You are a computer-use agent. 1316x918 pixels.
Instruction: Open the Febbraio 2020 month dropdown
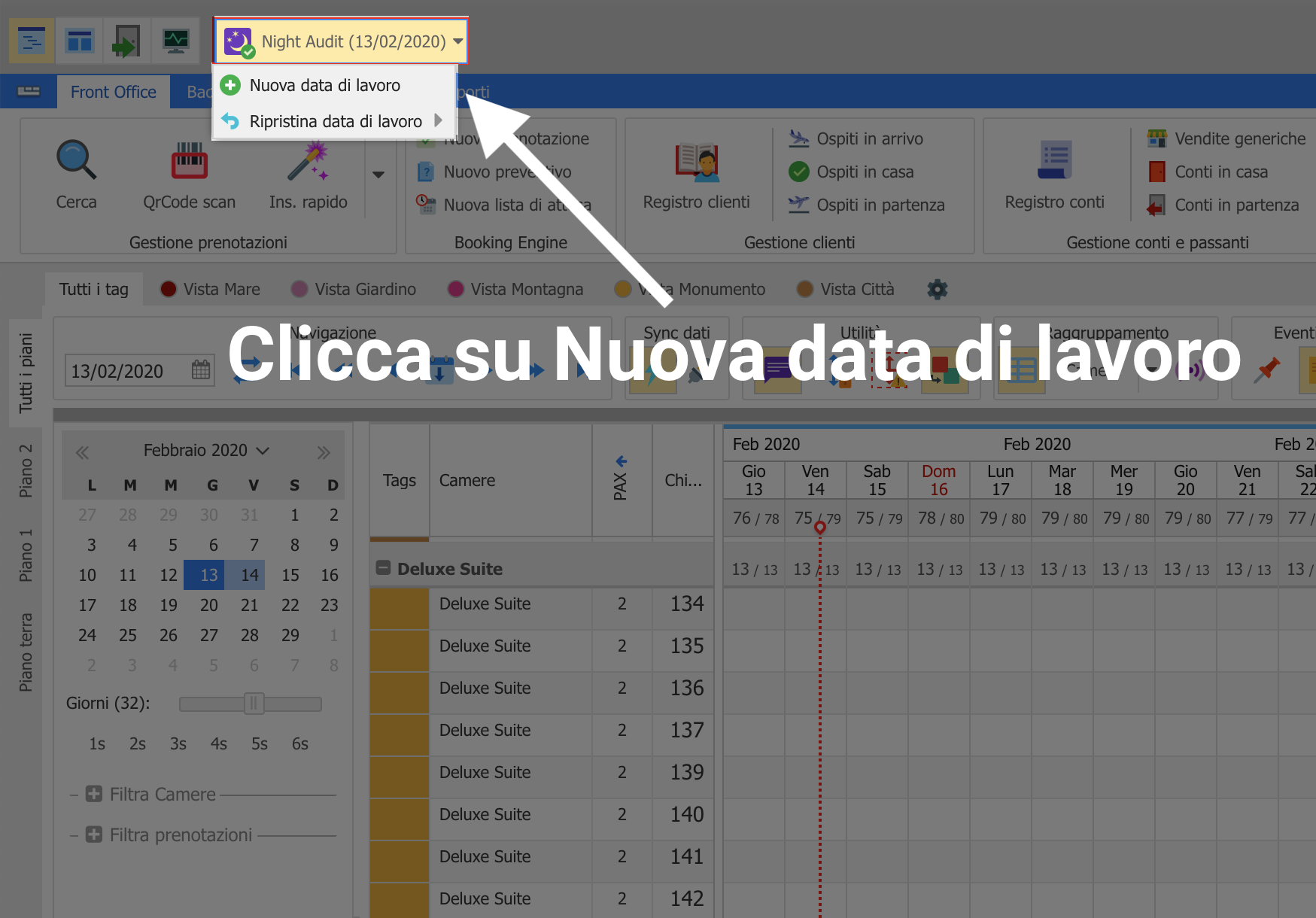coord(207,450)
